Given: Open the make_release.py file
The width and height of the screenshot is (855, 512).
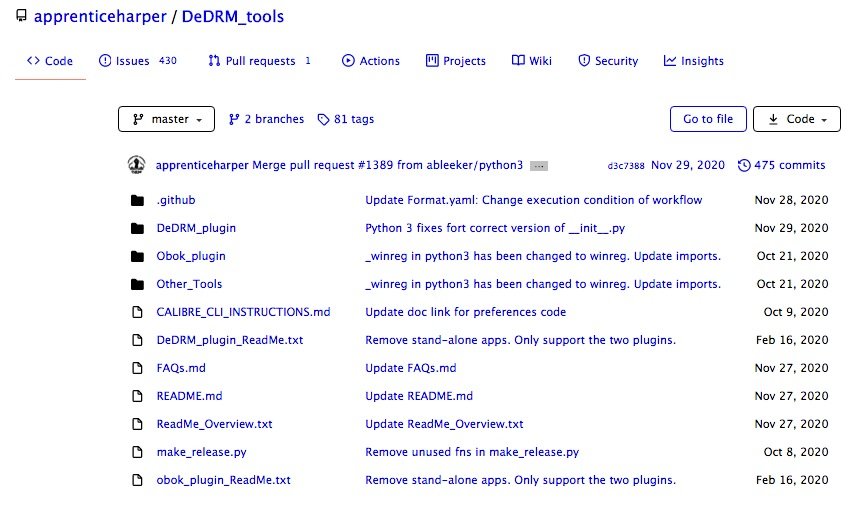Looking at the screenshot, I should [201, 452].
